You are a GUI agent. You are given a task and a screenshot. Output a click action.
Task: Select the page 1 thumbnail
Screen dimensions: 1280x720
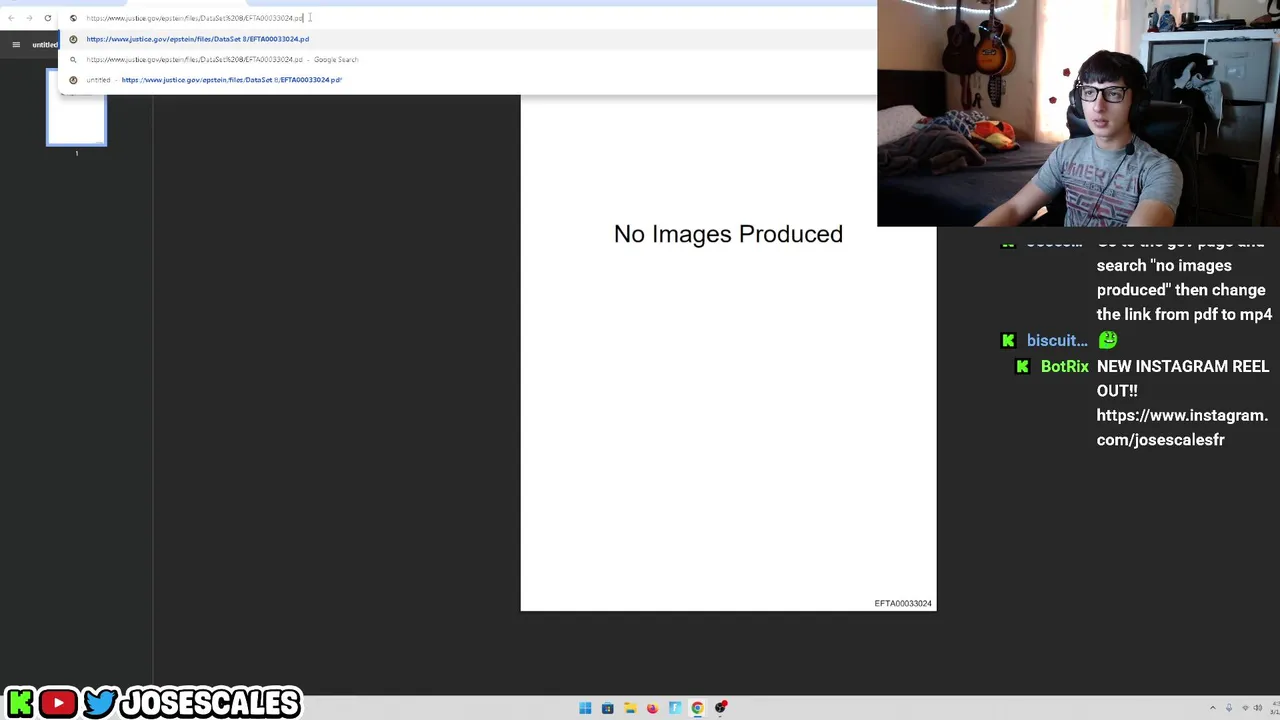pyautogui.click(x=76, y=107)
